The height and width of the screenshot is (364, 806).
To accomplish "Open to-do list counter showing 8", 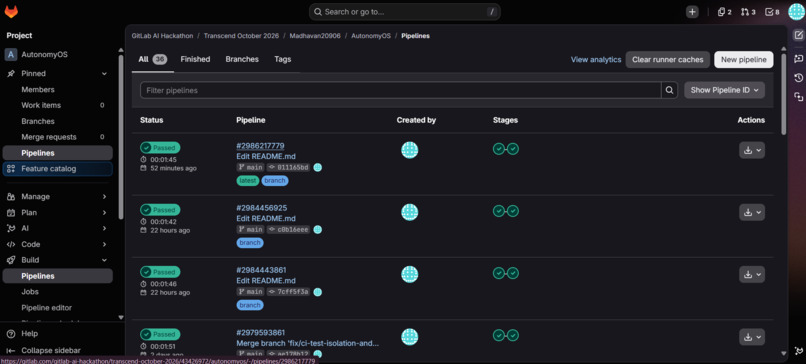I will point(772,12).
